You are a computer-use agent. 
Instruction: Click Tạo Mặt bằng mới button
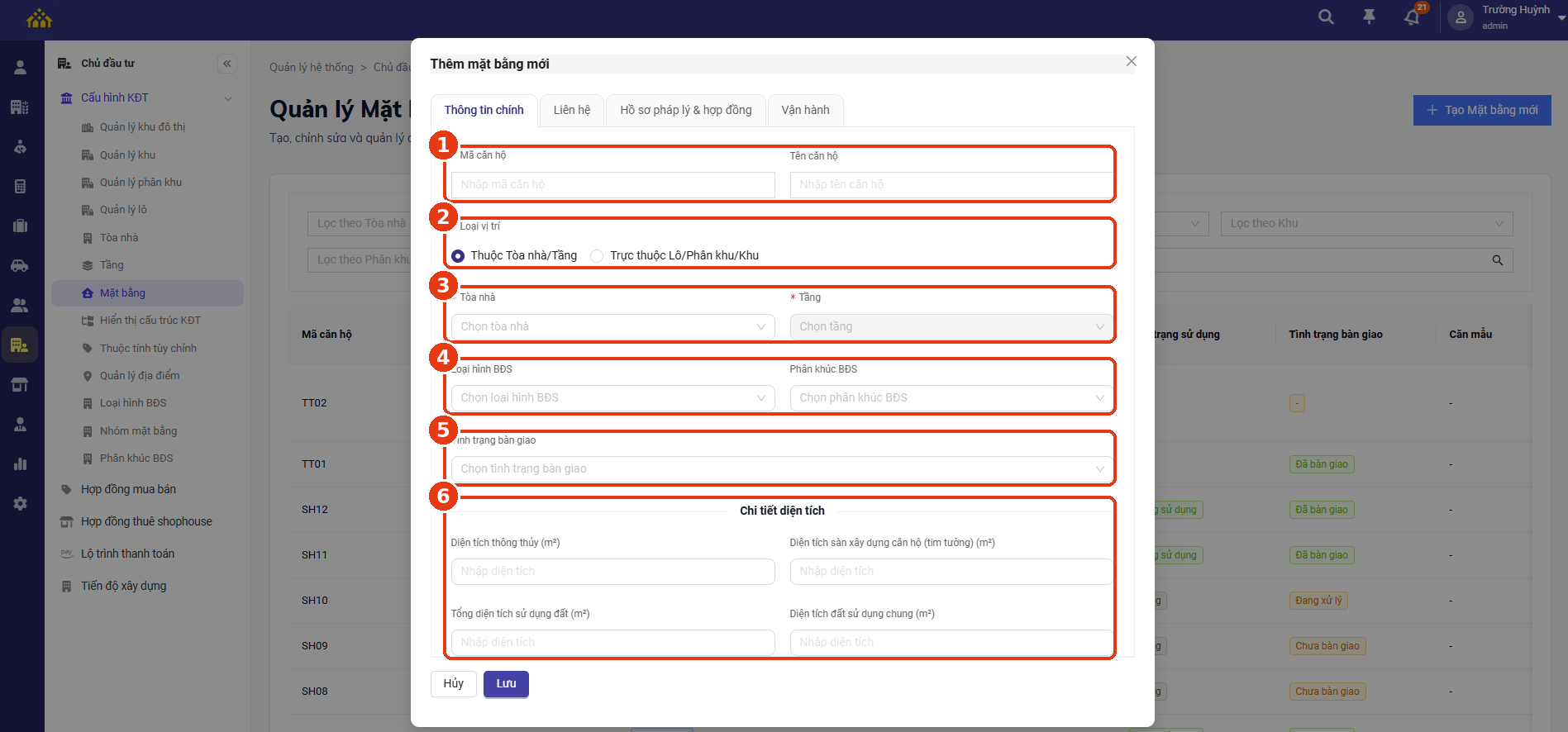click(1482, 110)
